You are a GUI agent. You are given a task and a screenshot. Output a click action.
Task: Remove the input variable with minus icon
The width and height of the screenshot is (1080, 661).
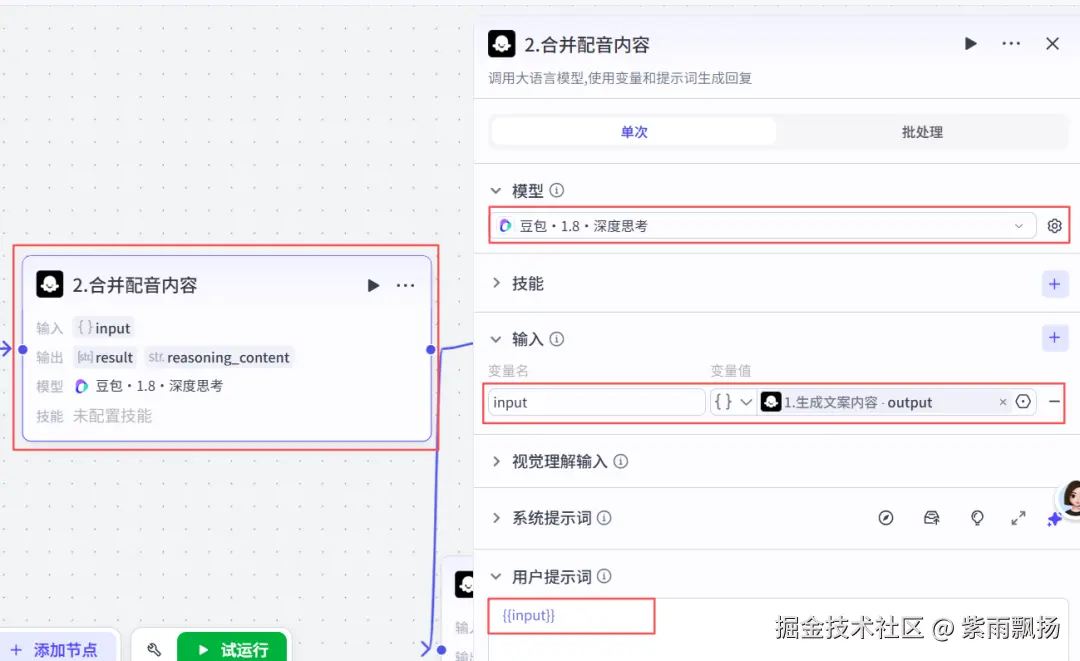pyautogui.click(x=1055, y=401)
